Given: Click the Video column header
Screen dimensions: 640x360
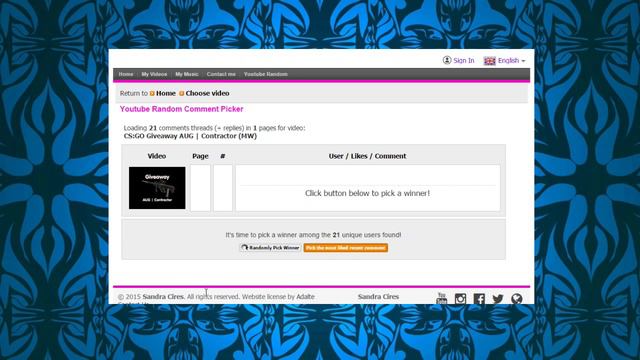Looking at the screenshot, I should click(x=157, y=156).
